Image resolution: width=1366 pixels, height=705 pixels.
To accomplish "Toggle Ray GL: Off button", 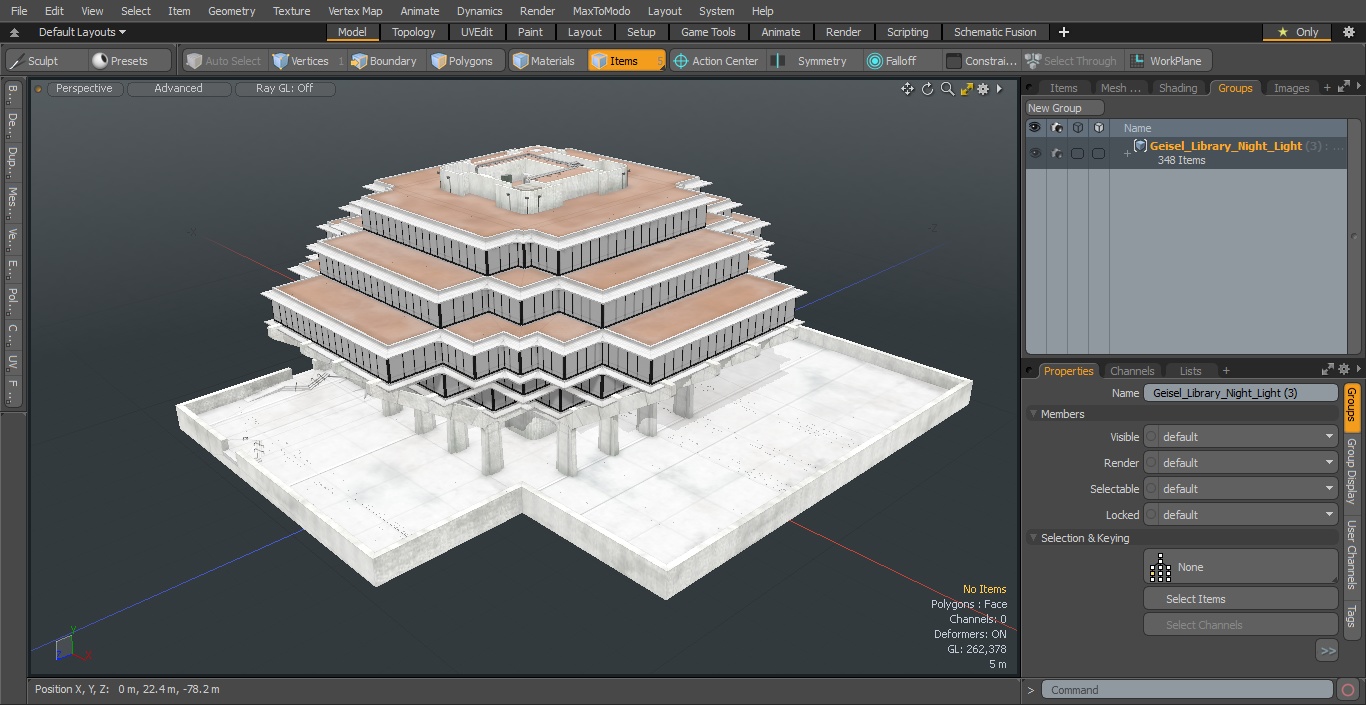I will tap(284, 88).
